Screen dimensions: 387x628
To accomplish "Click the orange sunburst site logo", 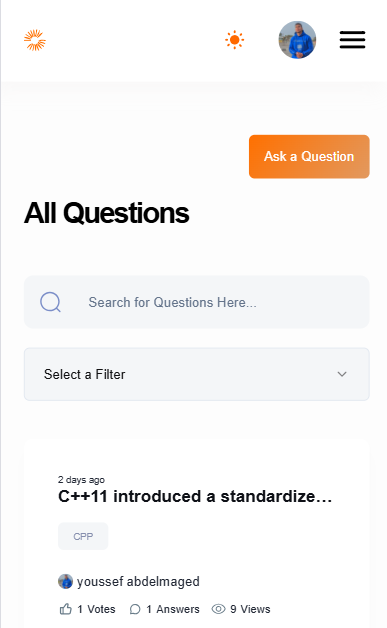I will 35,40.
